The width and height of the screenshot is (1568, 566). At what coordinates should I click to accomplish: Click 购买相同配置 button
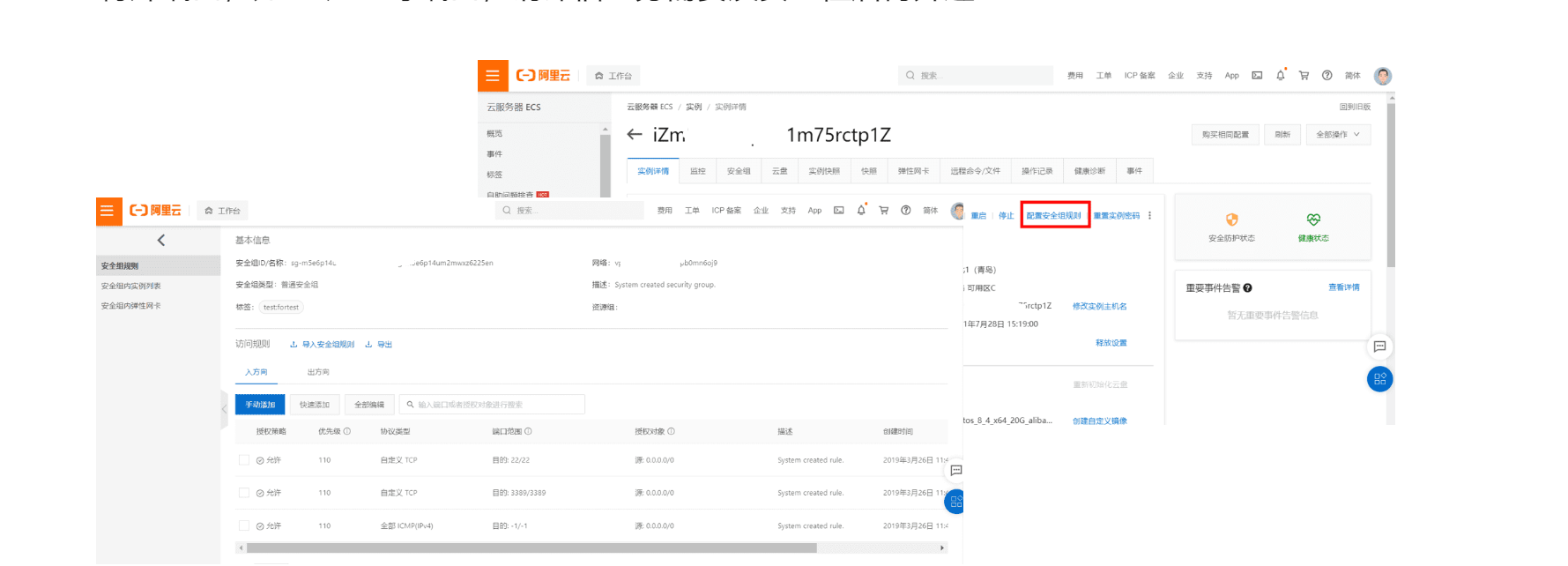click(1225, 135)
